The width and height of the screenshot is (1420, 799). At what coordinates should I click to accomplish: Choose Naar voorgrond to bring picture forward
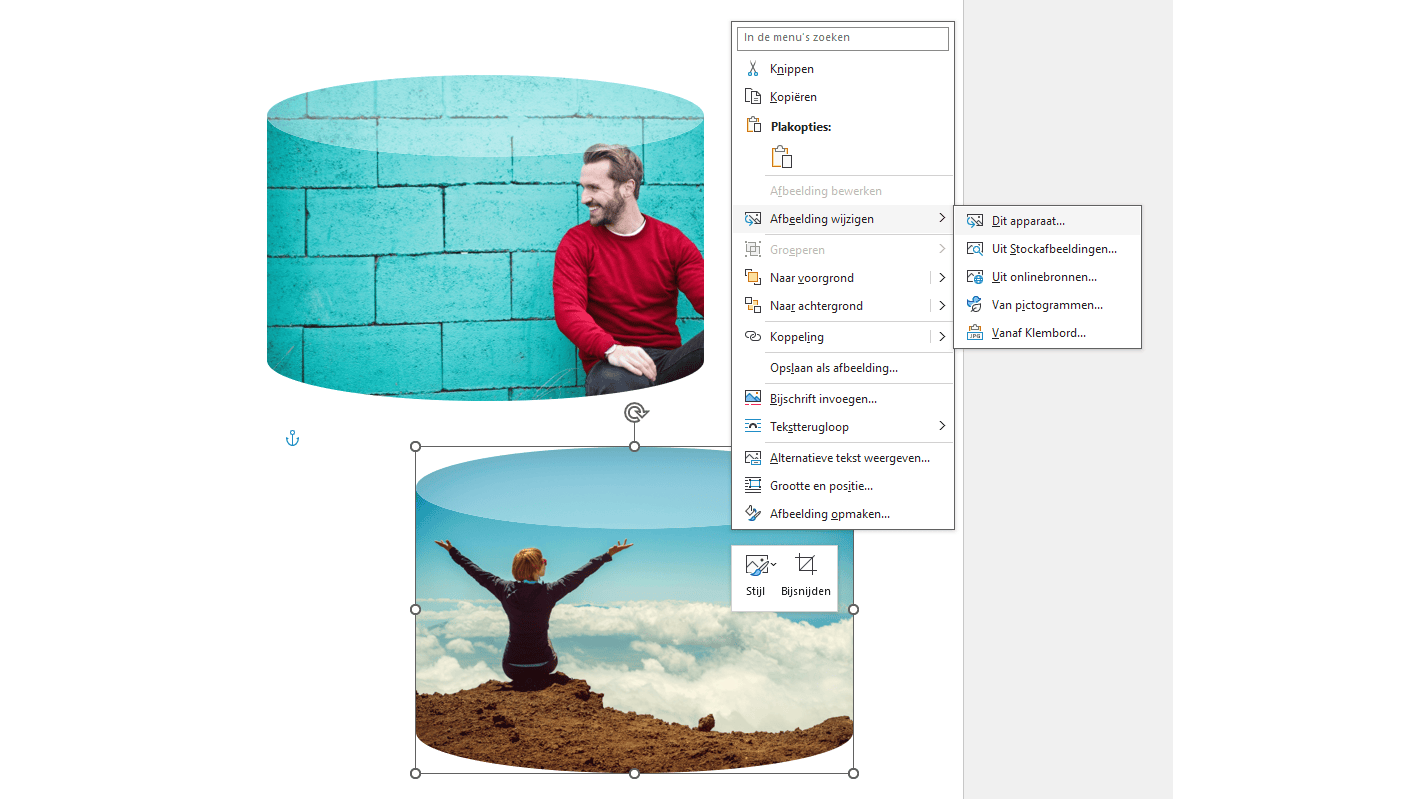pos(830,278)
